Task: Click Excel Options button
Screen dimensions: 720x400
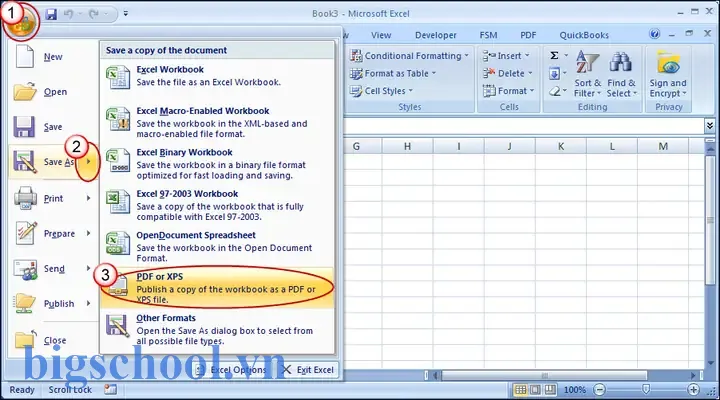Action: pyautogui.click(x=231, y=370)
